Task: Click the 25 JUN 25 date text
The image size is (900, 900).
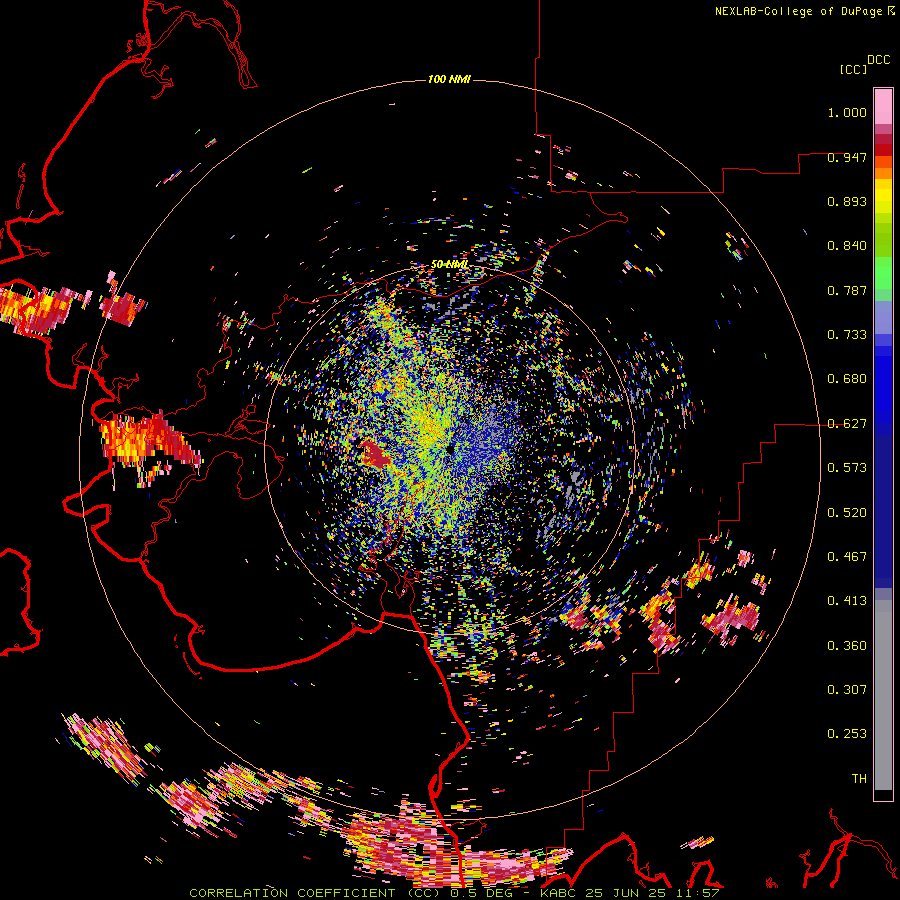Action: click(626, 893)
